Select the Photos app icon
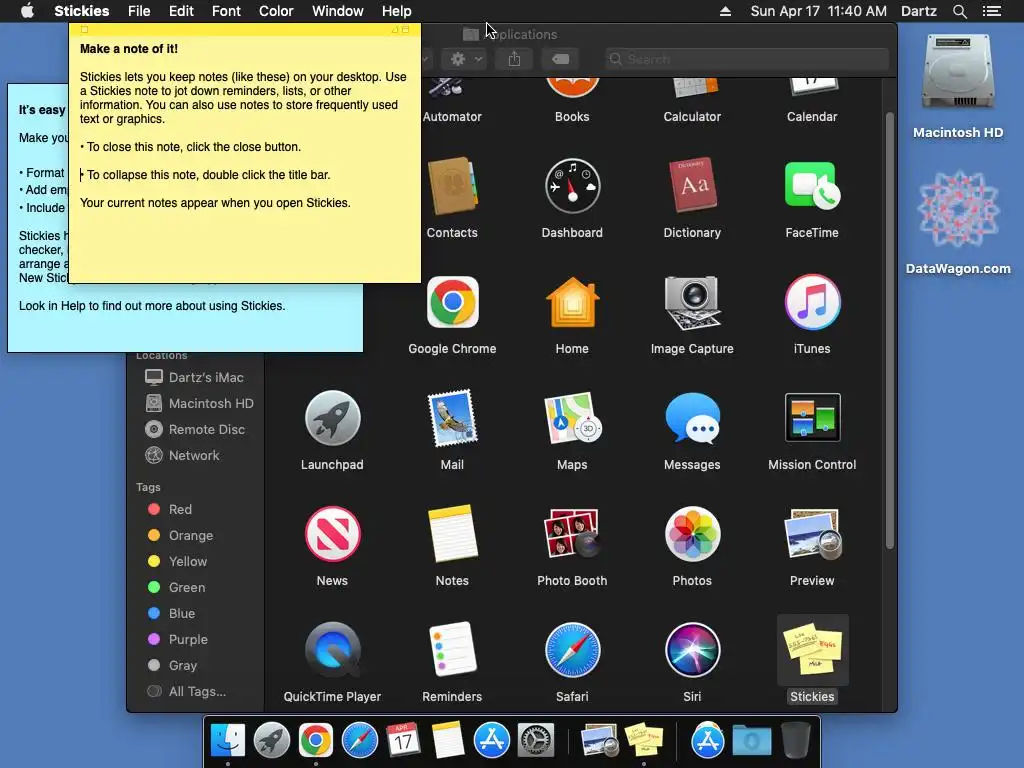This screenshot has height=768, width=1024. click(x=692, y=534)
